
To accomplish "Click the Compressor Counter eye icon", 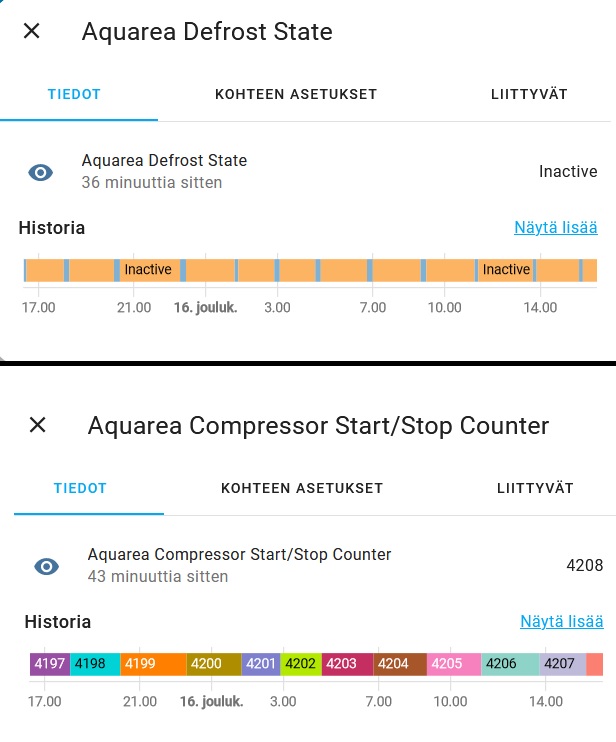I will (46, 566).
